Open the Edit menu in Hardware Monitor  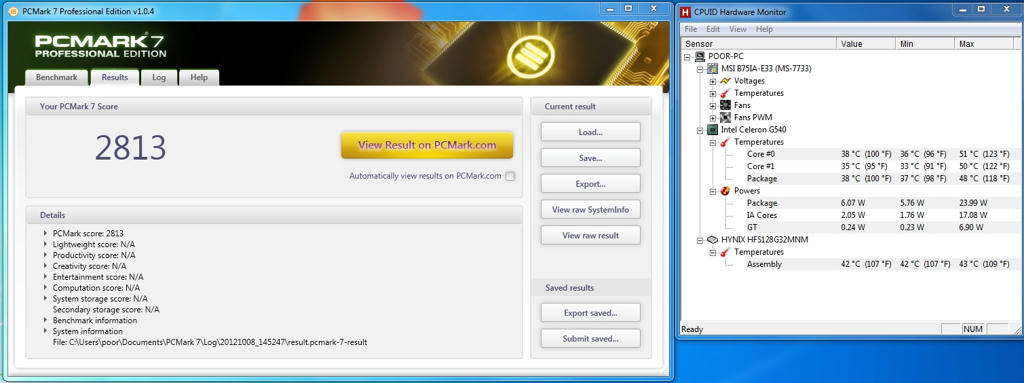[x=713, y=29]
